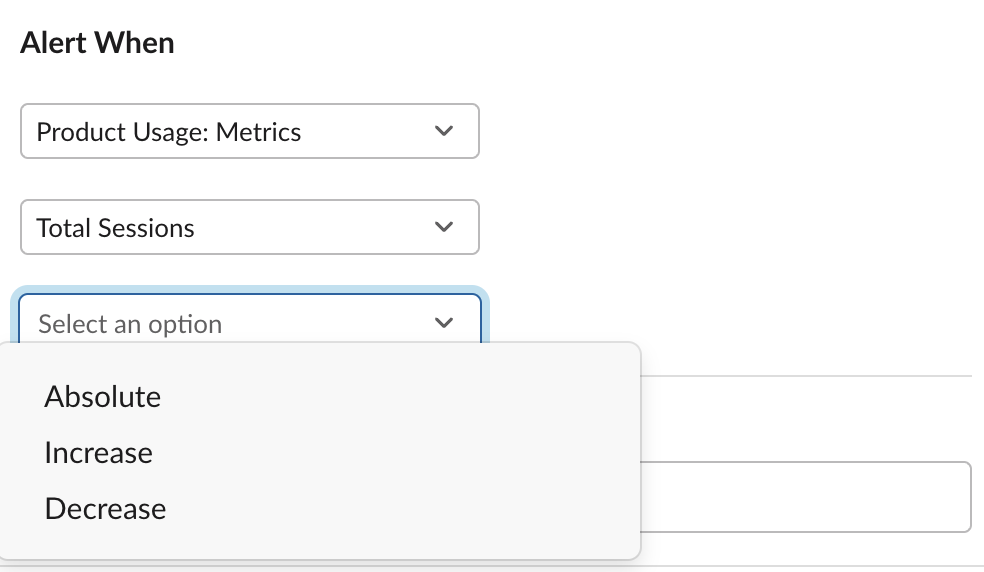
Task: Click empty space right of Increase option
Action: (x=400, y=453)
